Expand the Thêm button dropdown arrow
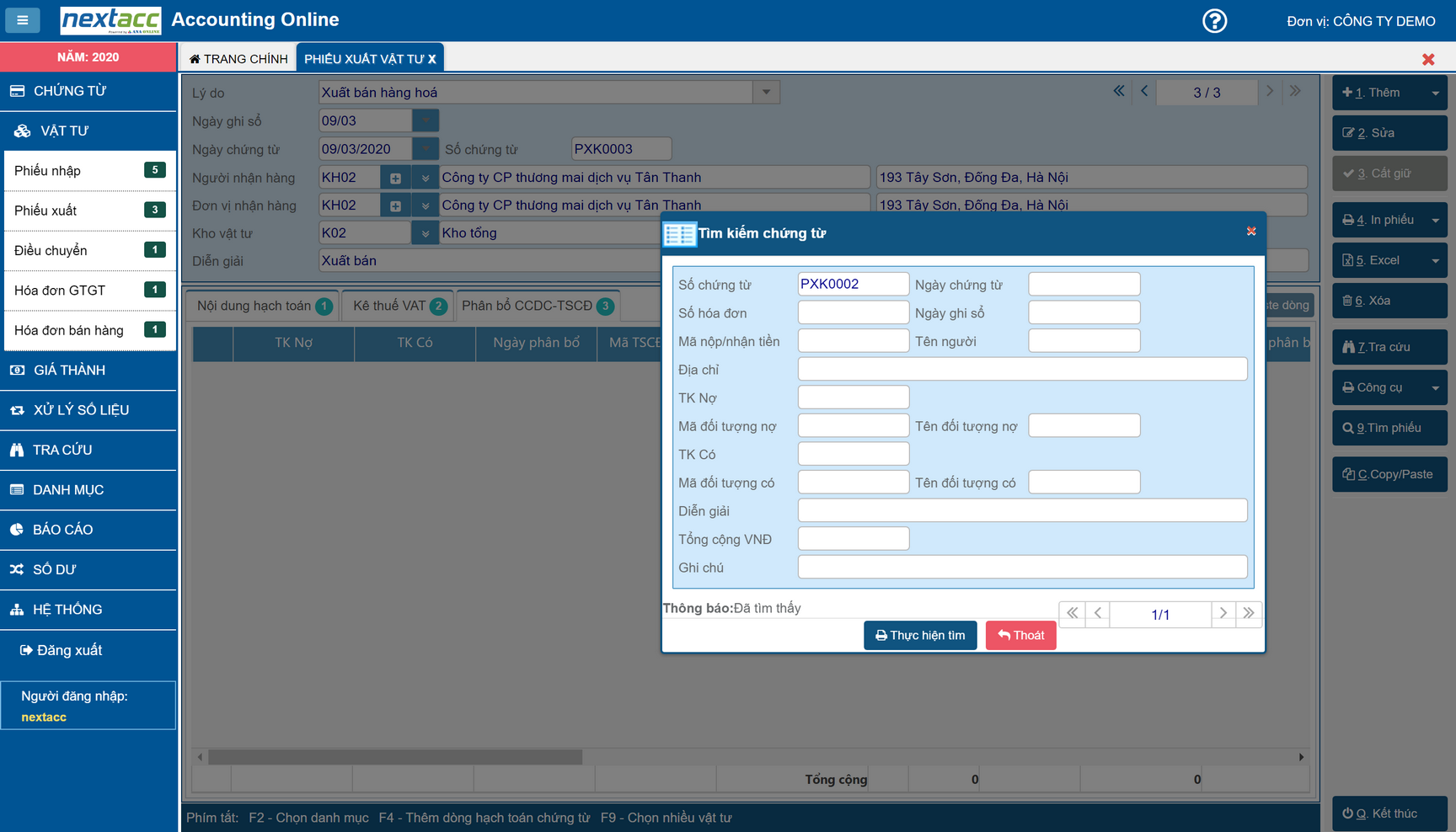The image size is (1456, 832). point(1435,93)
